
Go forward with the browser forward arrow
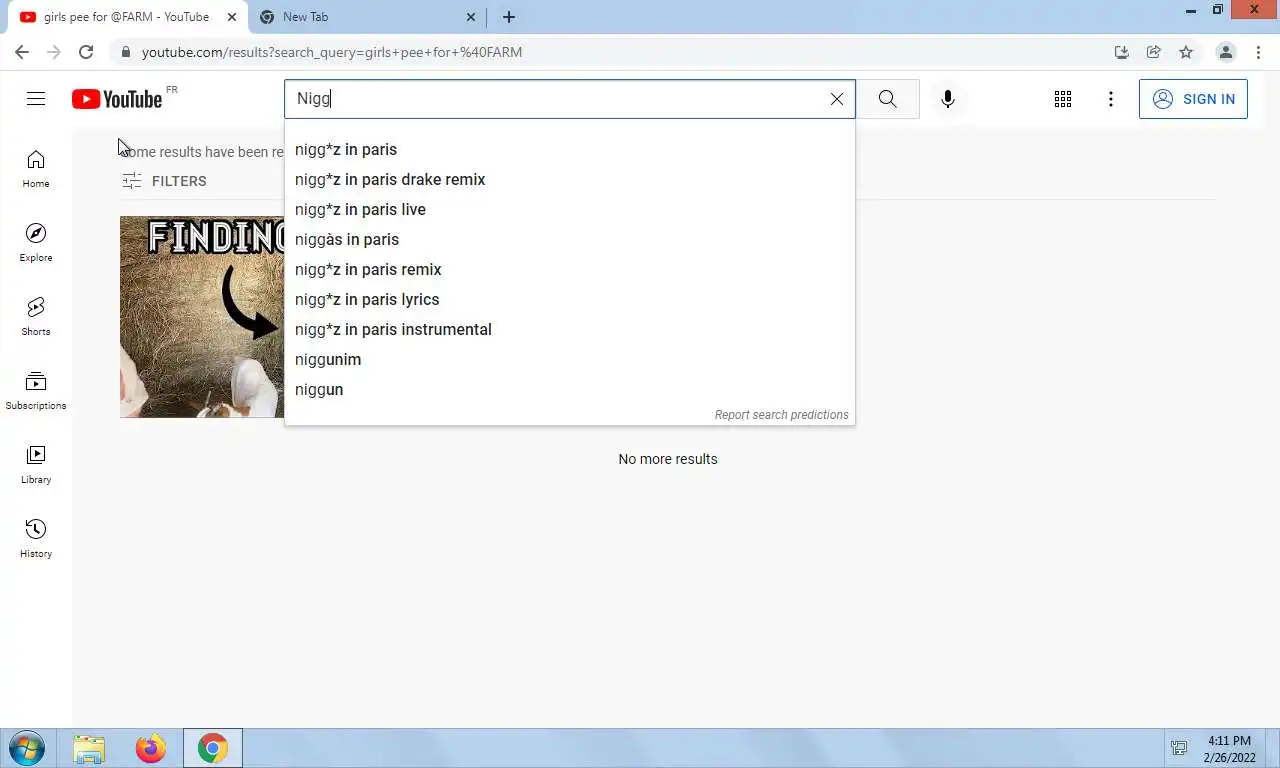pyautogui.click(x=54, y=52)
